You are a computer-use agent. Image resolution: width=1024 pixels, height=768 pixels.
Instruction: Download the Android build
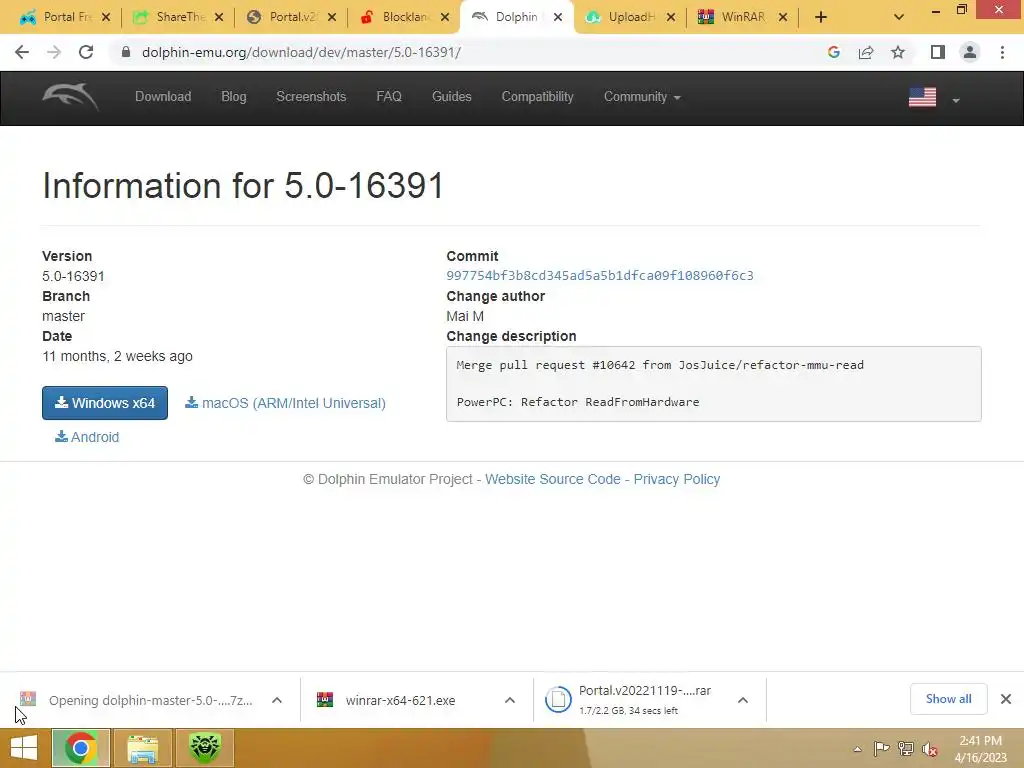click(x=87, y=437)
